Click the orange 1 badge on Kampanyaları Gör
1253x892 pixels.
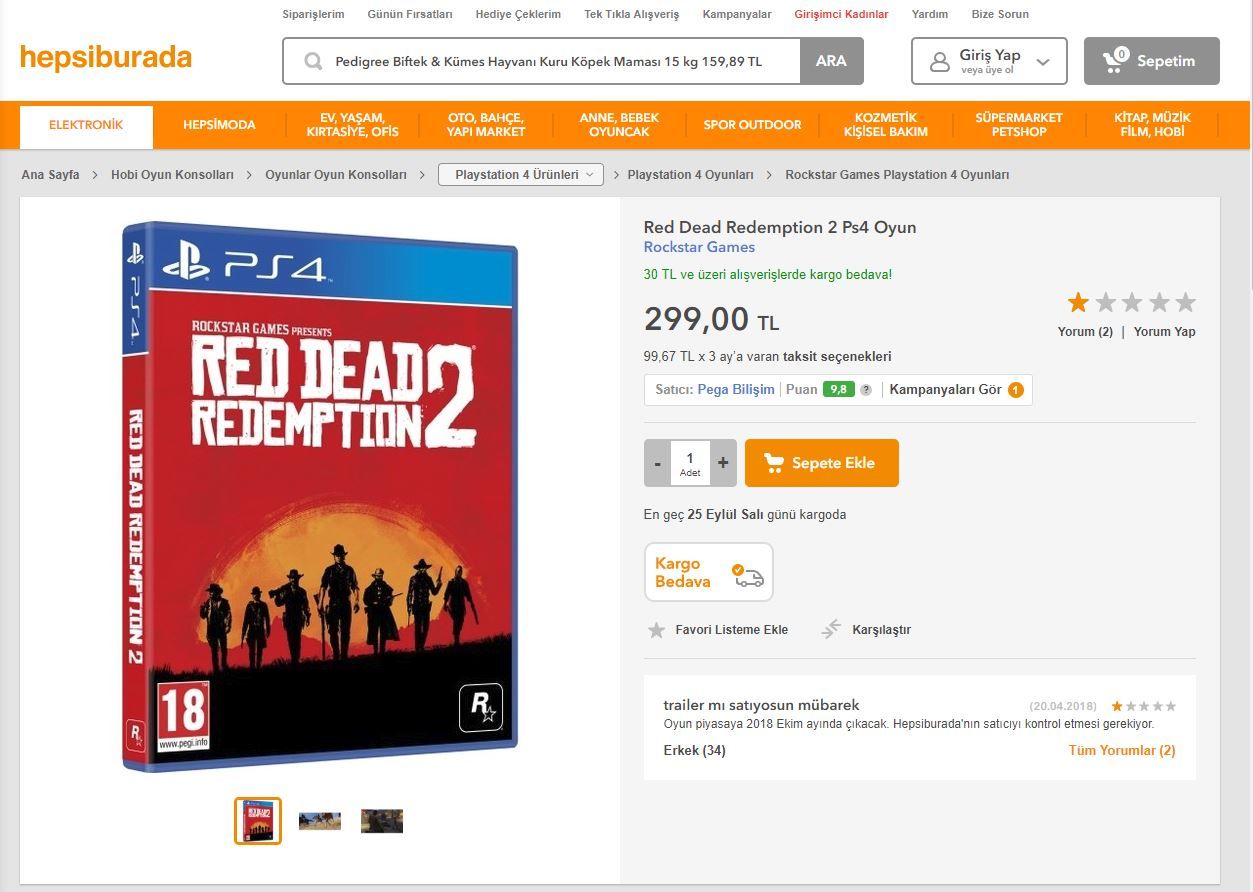tap(1016, 389)
